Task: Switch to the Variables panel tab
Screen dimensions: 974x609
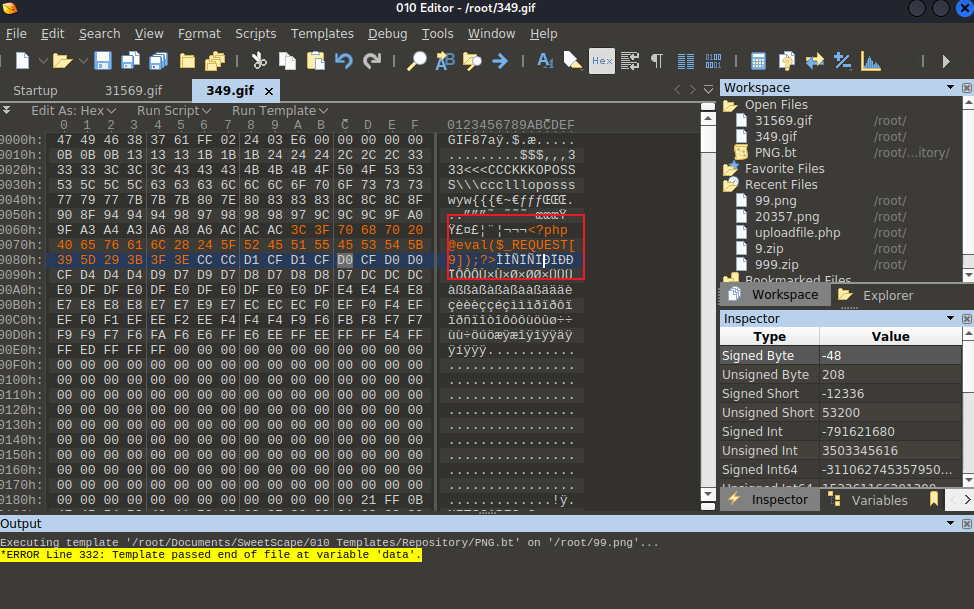Action: pyautogui.click(x=868, y=500)
